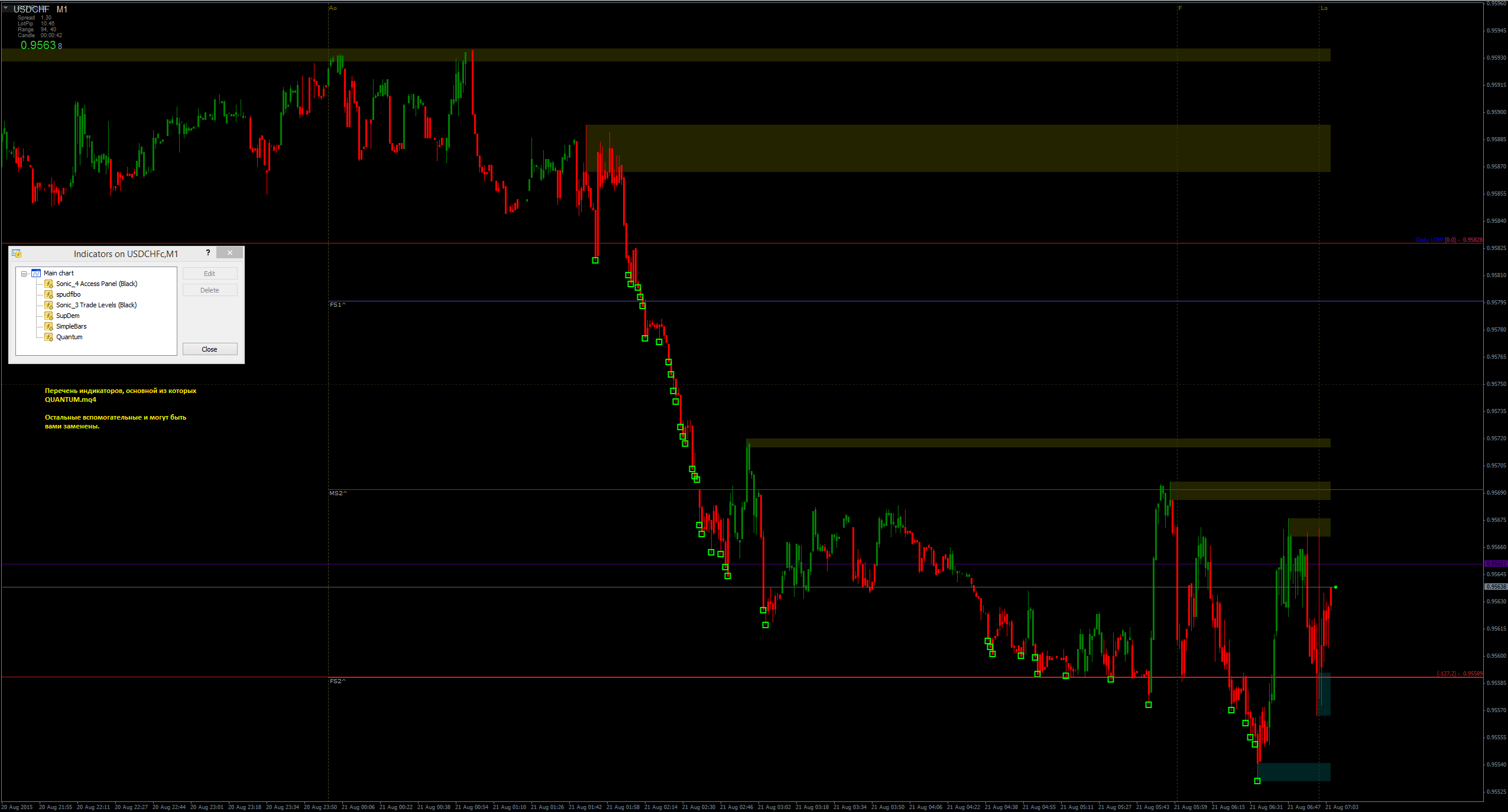Screen dimensions: 1508x812
Task: Select Sonic_3 Trade Levels (Black) in the list
Action: tap(96, 305)
